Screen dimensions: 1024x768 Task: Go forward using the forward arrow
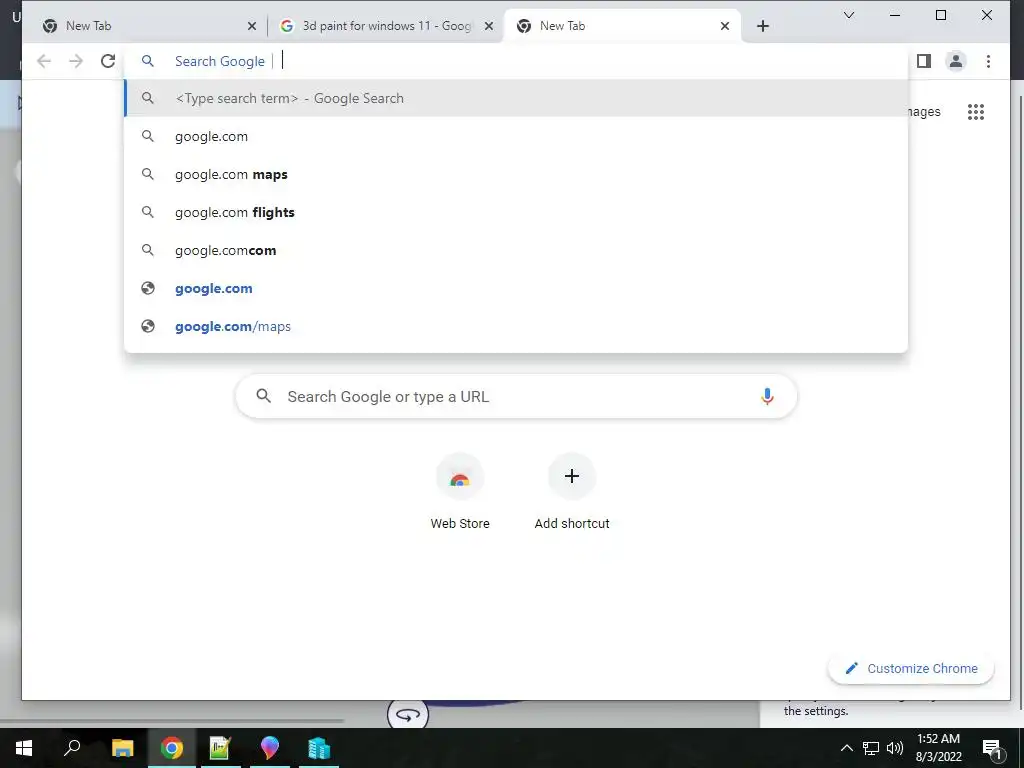(76, 61)
